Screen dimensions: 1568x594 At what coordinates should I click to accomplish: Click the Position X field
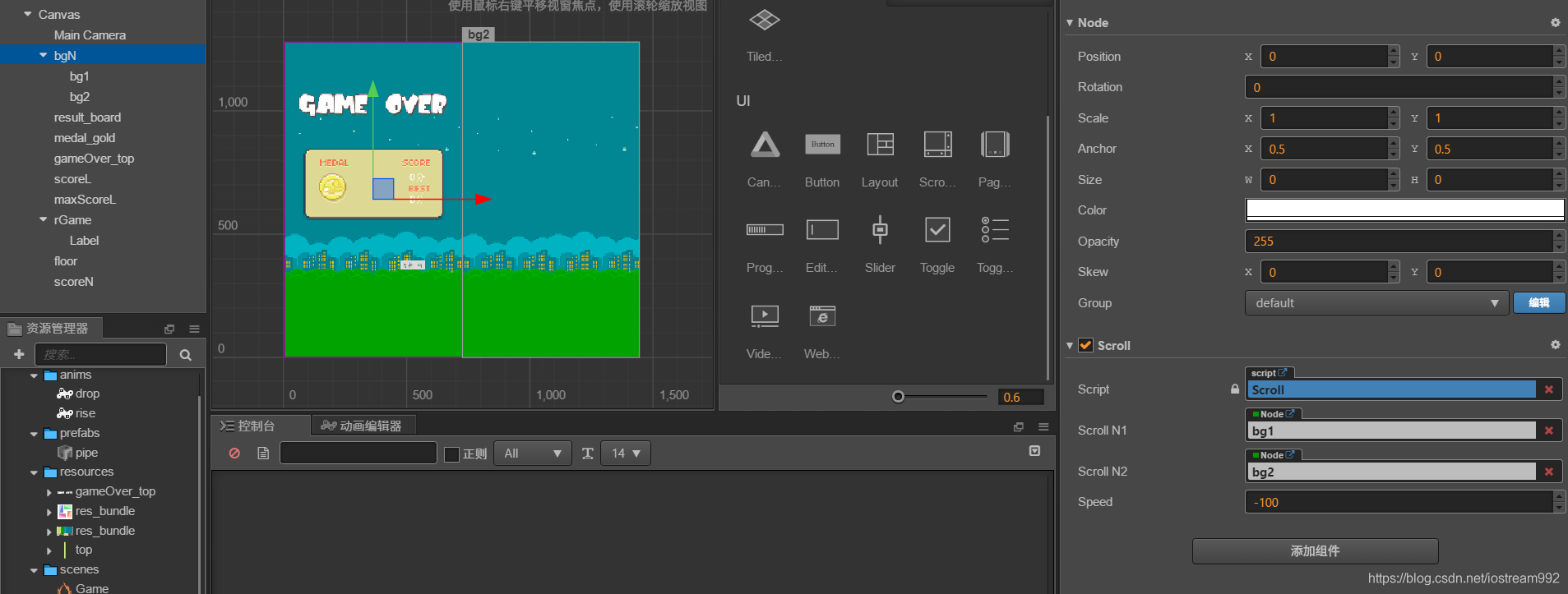[1324, 57]
